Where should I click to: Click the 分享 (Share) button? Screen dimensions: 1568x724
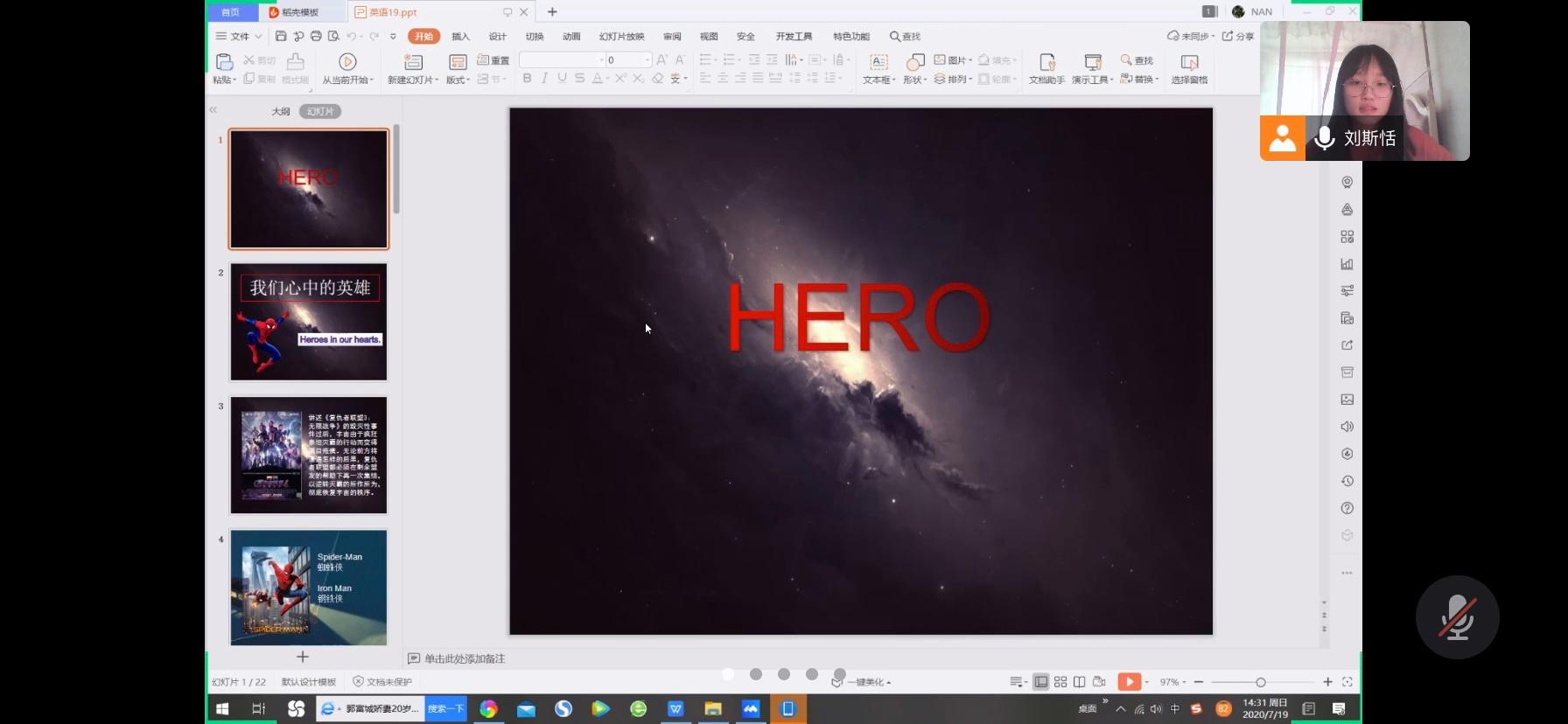pyautogui.click(x=1238, y=36)
